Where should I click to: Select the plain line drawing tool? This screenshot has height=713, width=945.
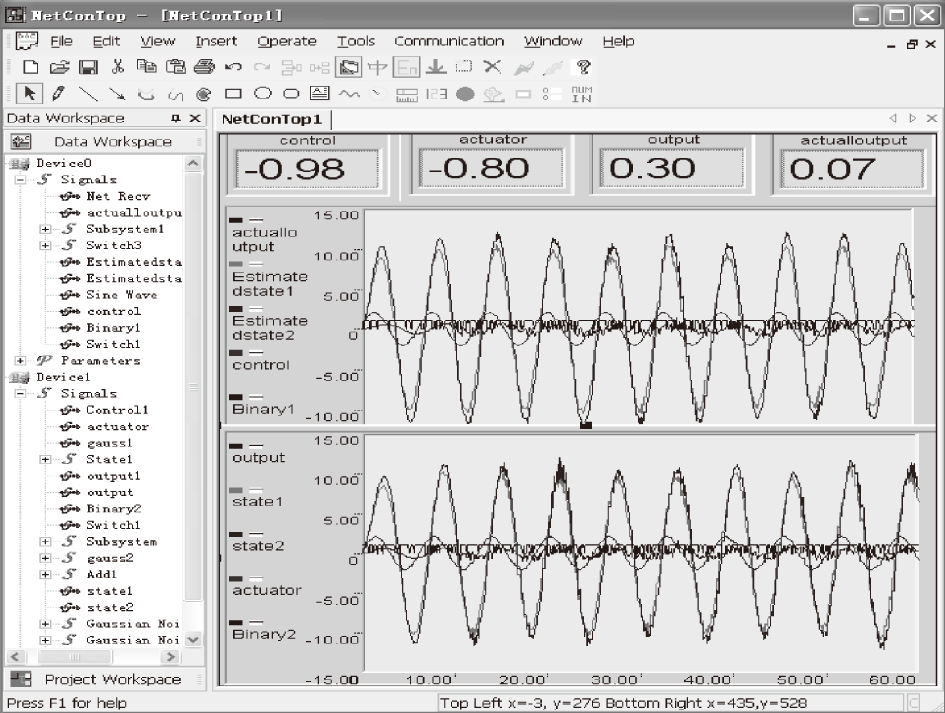click(x=88, y=93)
